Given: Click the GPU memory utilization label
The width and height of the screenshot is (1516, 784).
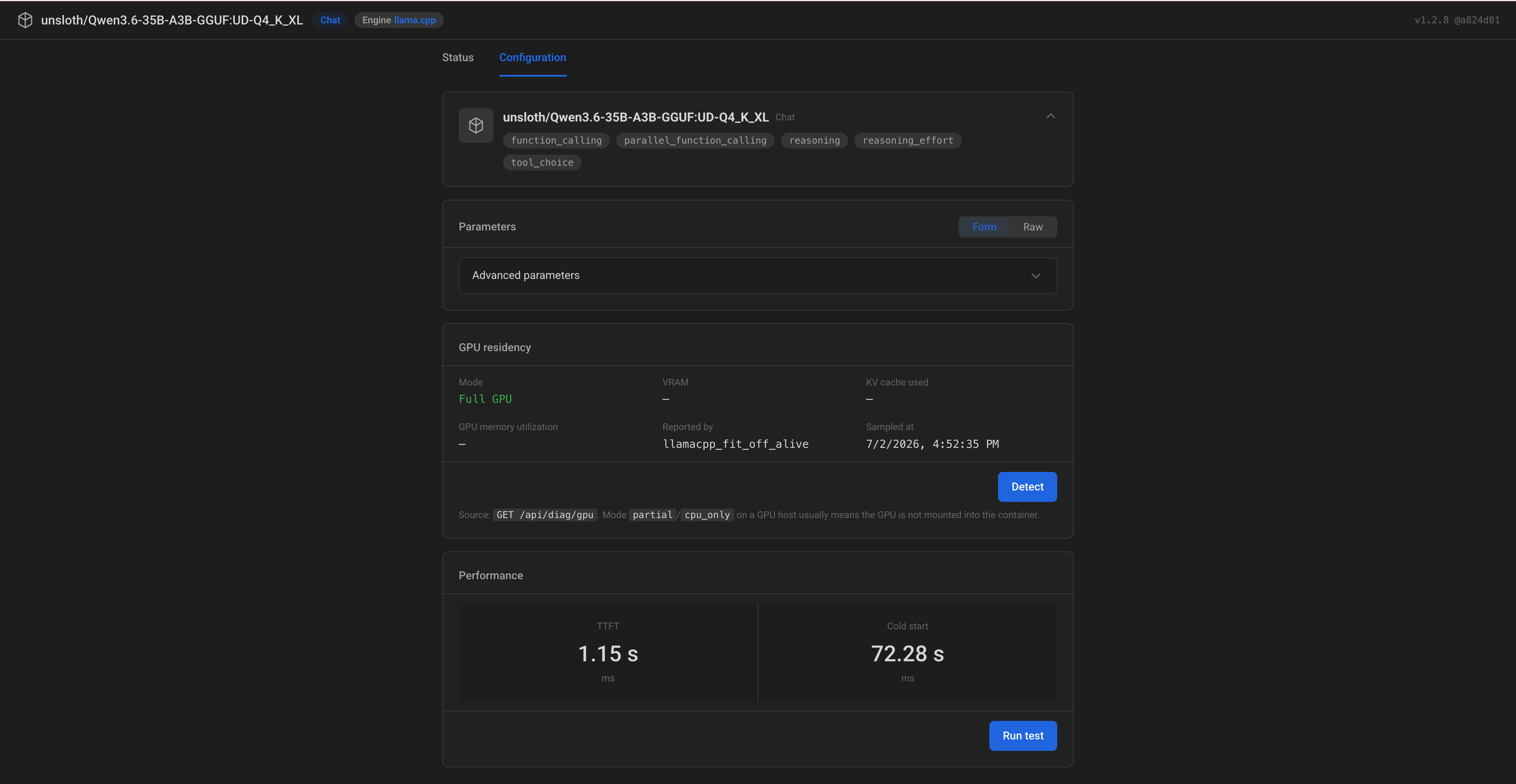Looking at the screenshot, I should pos(508,427).
